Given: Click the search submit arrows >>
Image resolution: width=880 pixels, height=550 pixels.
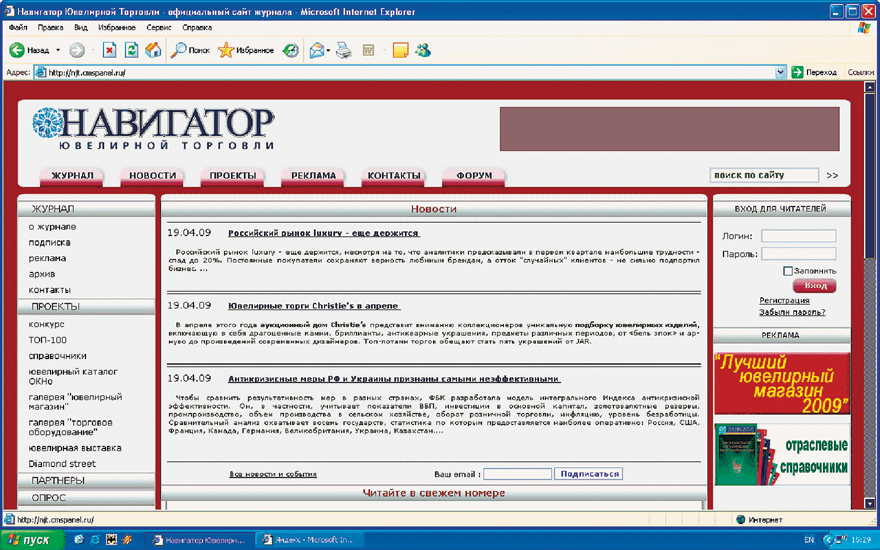Looking at the screenshot, I should coord(832,176).
